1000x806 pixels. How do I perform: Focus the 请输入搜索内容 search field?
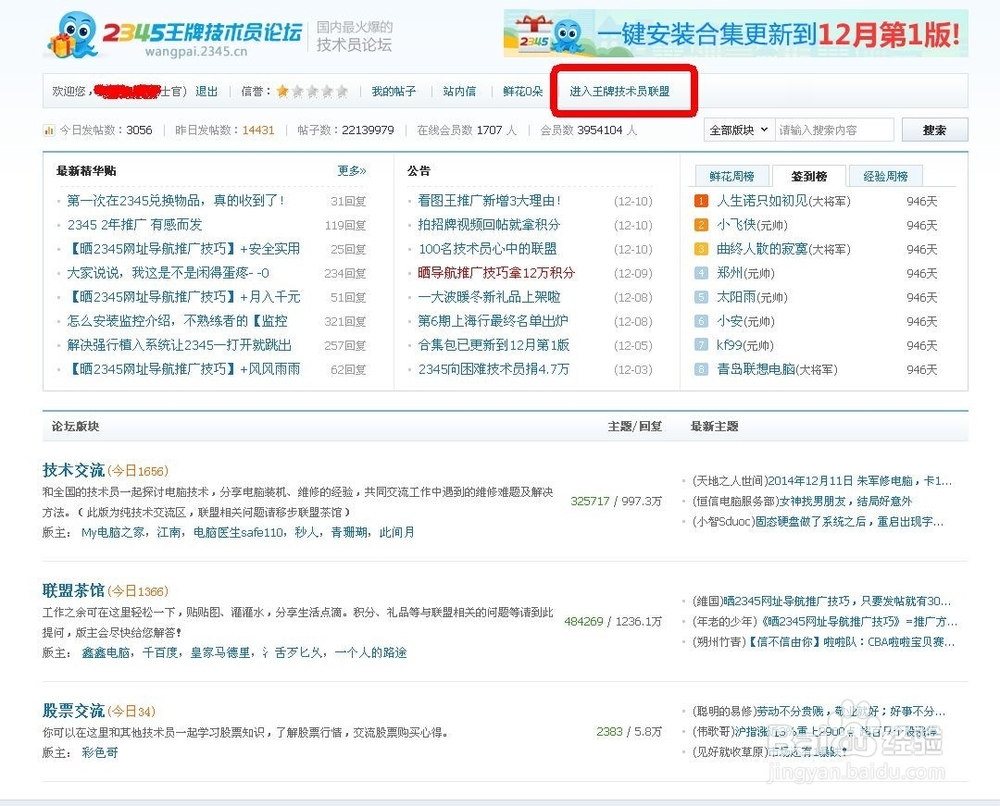834,130
